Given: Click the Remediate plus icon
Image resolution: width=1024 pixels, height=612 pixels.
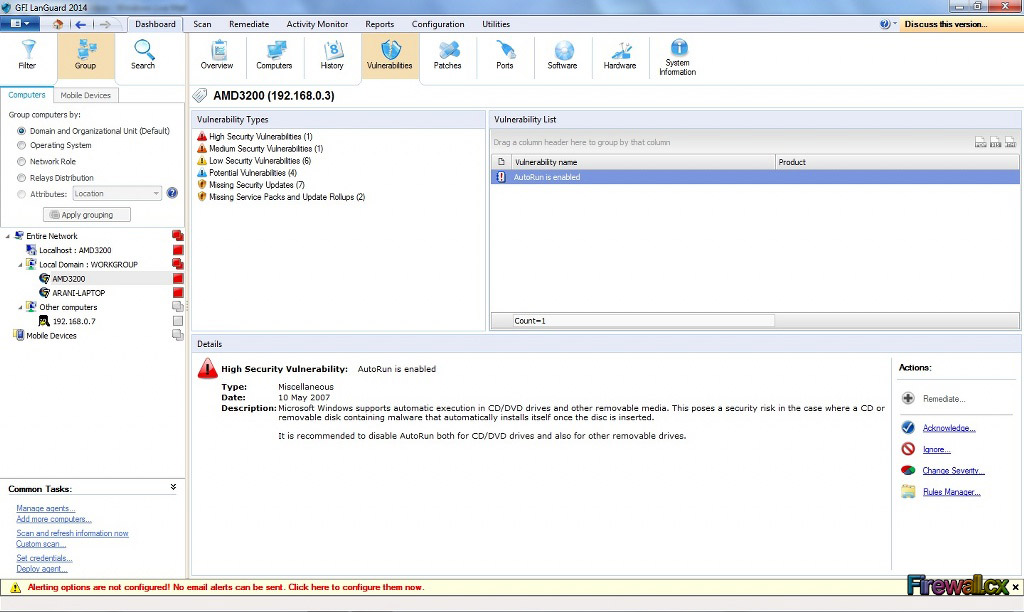Looking at the screenshot, I should [908, 398].
